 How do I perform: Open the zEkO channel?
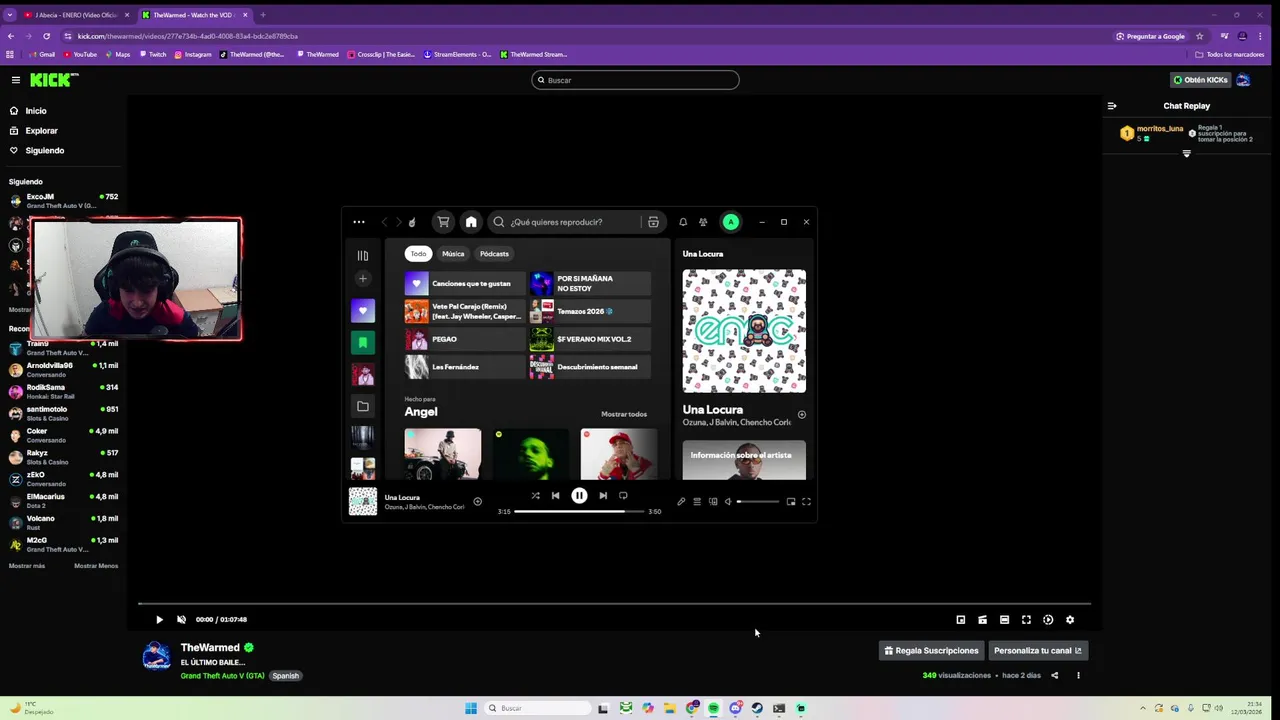click(x=64, y=479)
